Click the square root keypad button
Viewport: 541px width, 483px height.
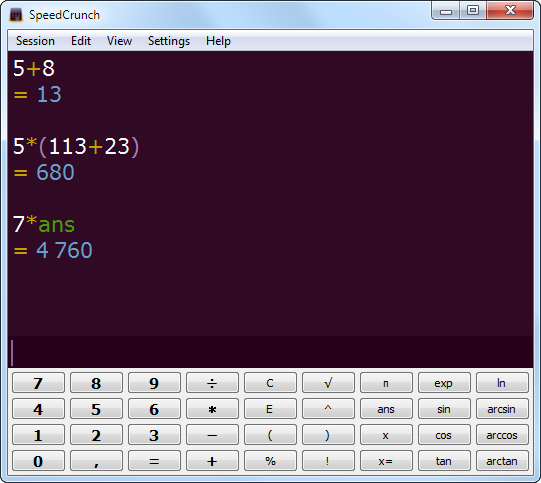(328, 383)
